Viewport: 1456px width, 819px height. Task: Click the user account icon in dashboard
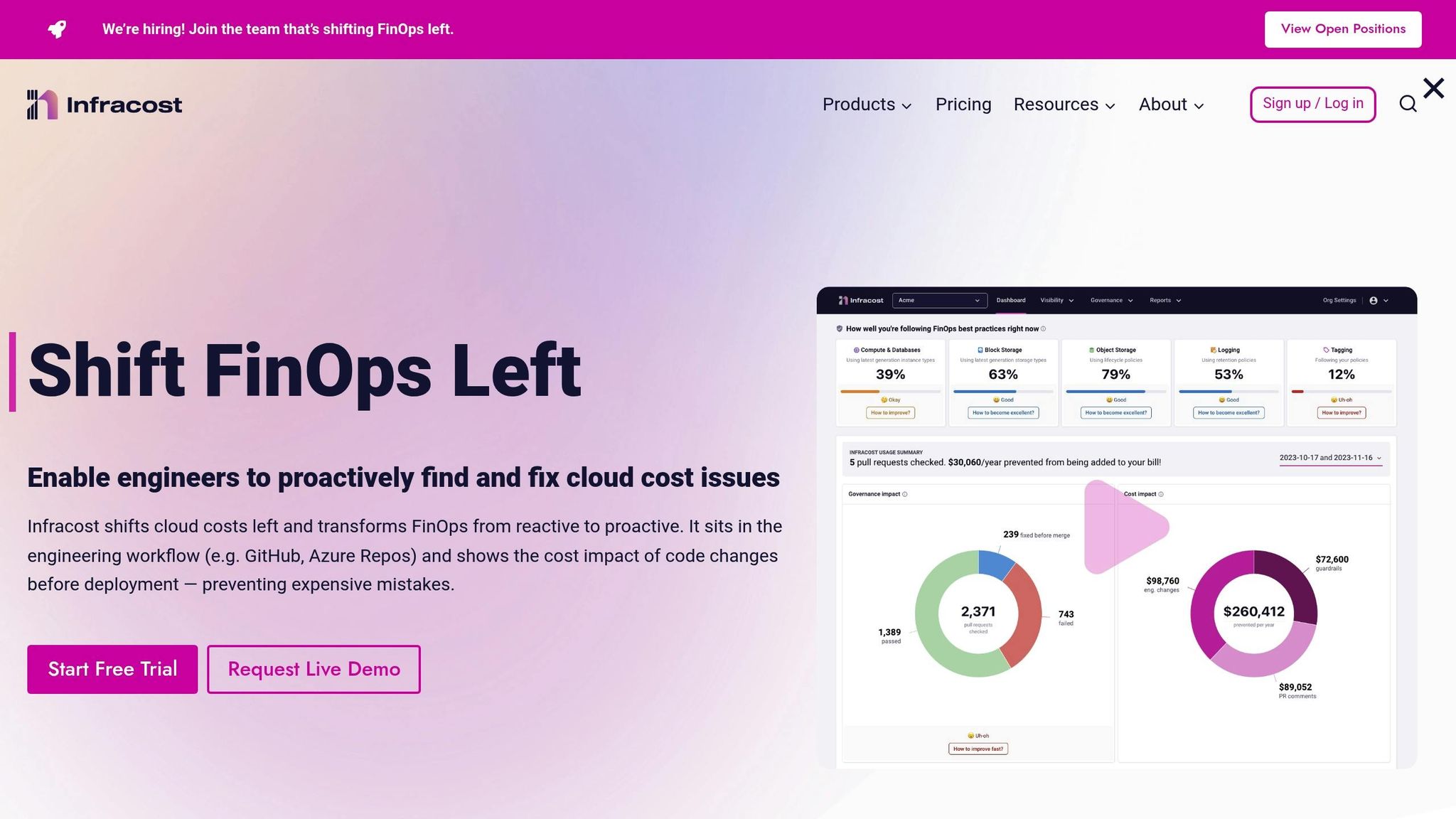[1374, 301]
